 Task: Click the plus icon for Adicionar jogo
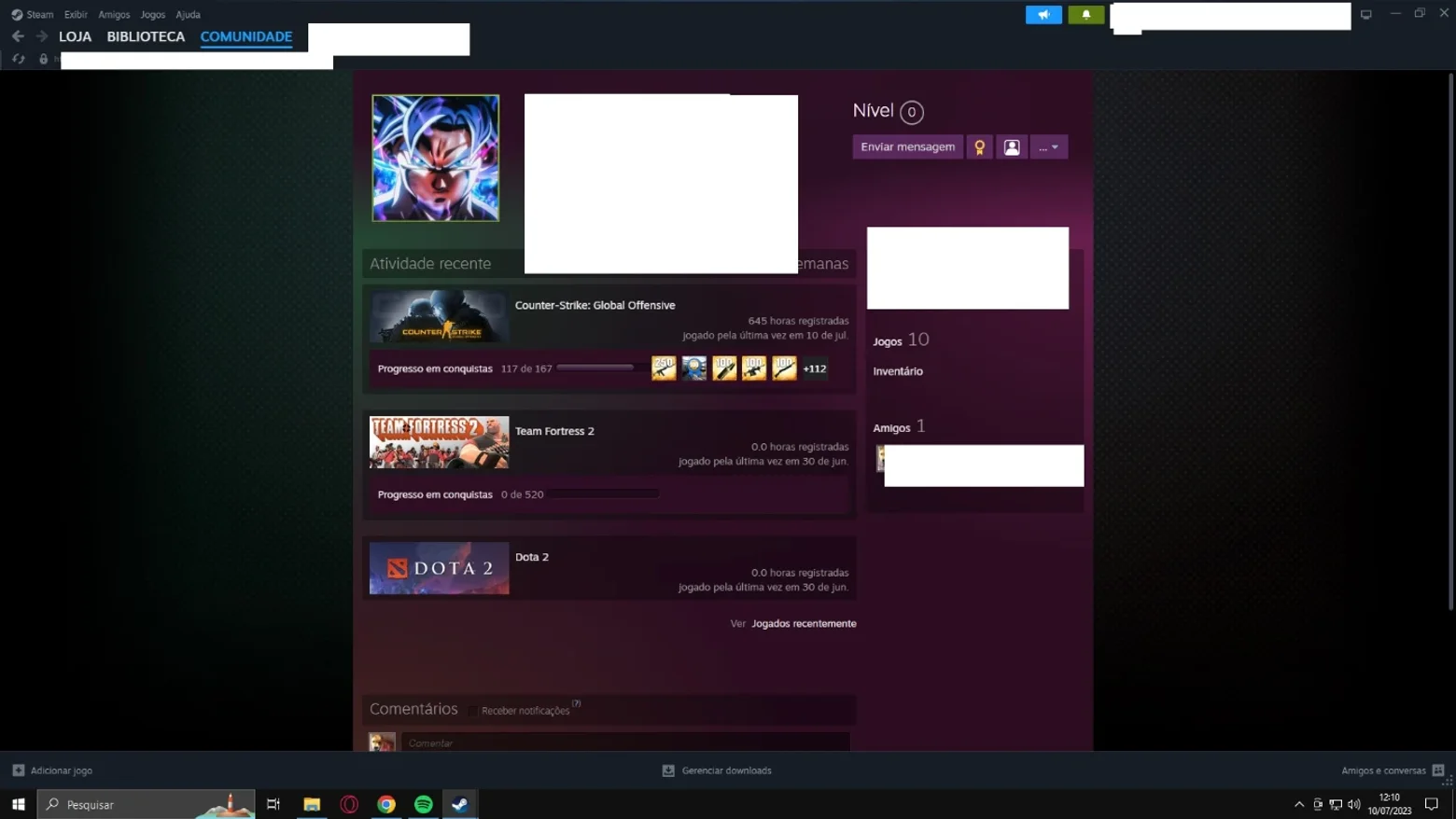18,770
